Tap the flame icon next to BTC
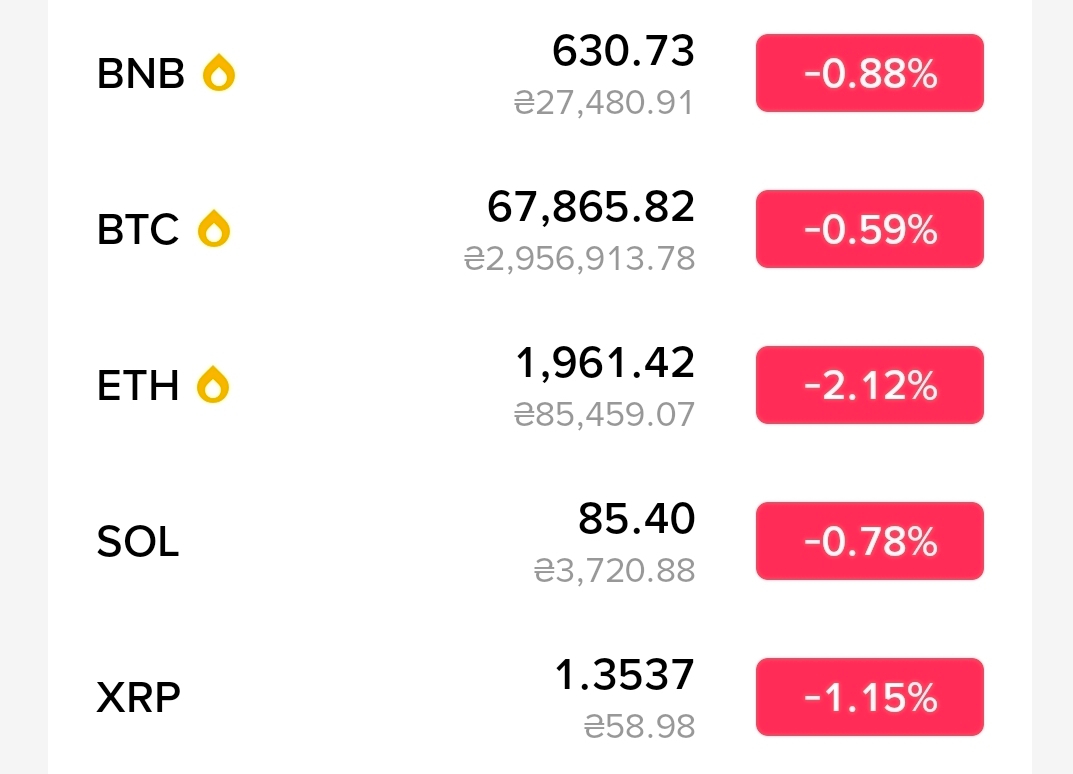The width and height of the screenshot is (1073, 774). click(214, 229)
